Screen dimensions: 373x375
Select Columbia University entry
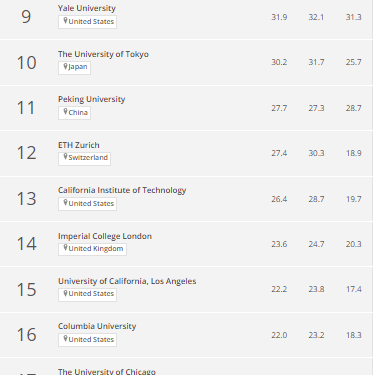(x=97, y=326)
